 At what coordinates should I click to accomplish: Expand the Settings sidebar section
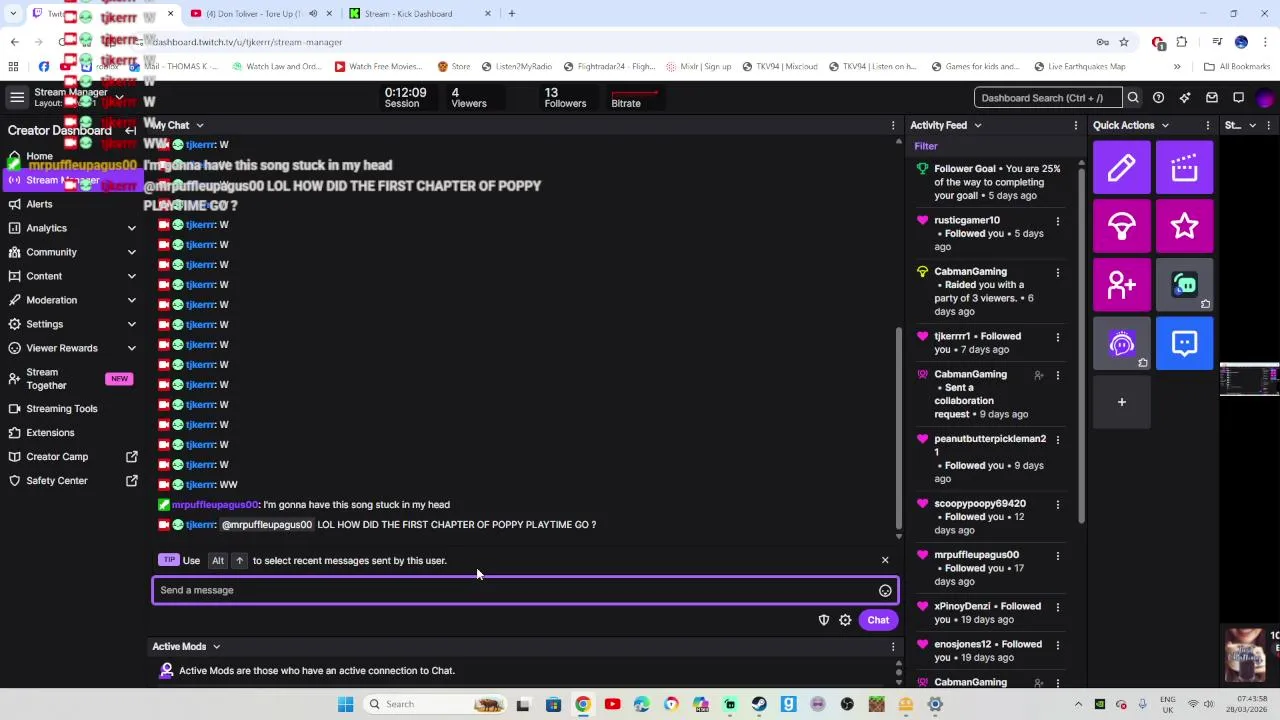131,324
